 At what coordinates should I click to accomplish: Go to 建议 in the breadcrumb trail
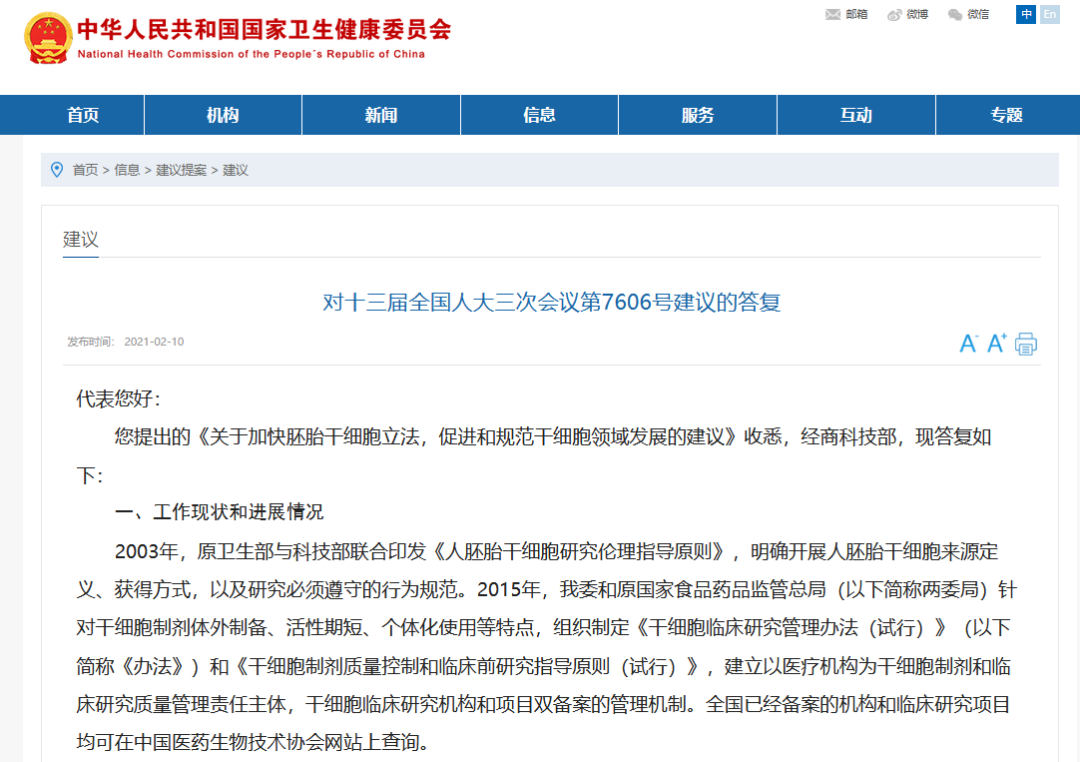tap(235, 170)
